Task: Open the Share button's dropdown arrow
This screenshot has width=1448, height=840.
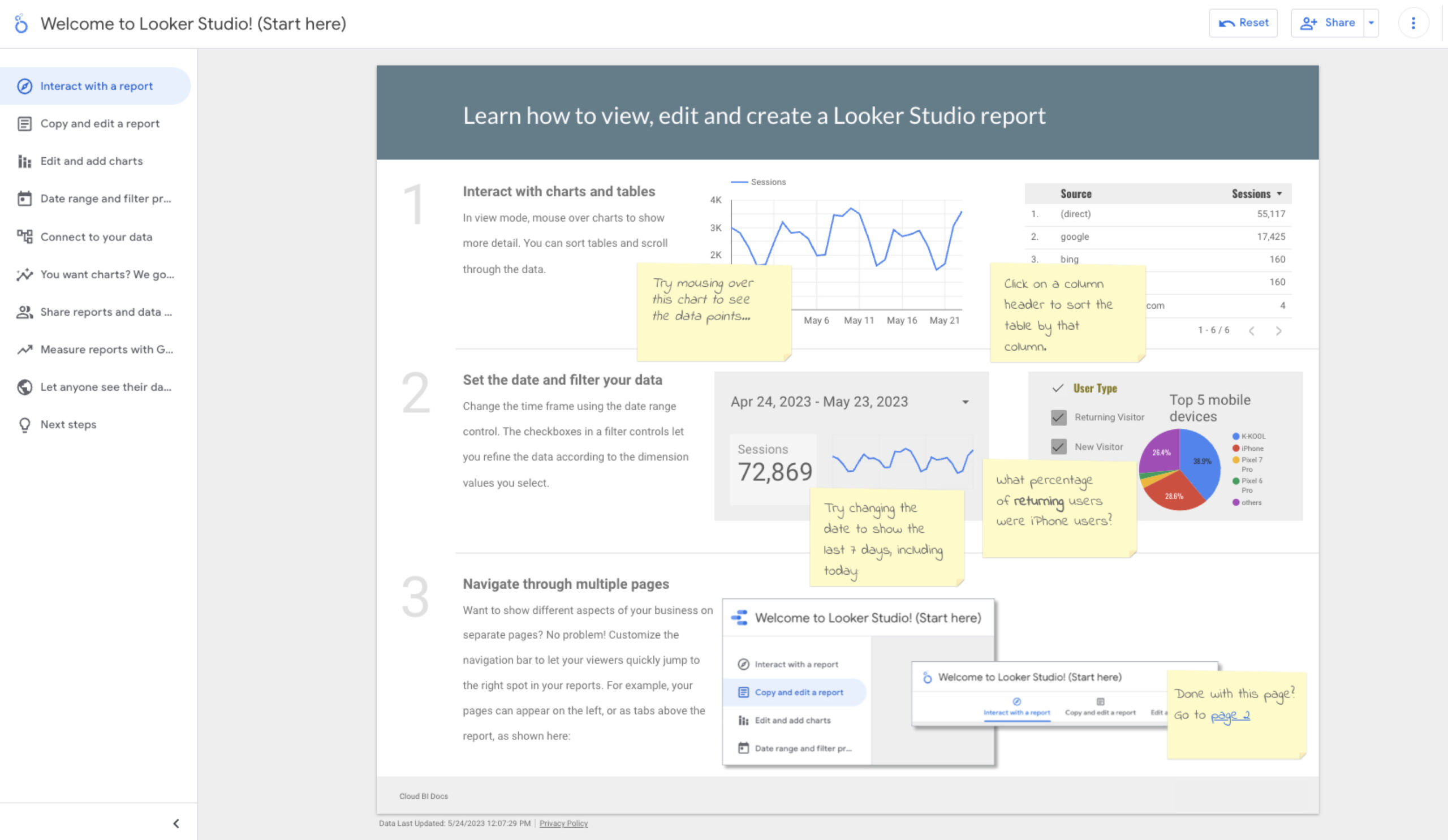Action: (x=1372, y=23)
